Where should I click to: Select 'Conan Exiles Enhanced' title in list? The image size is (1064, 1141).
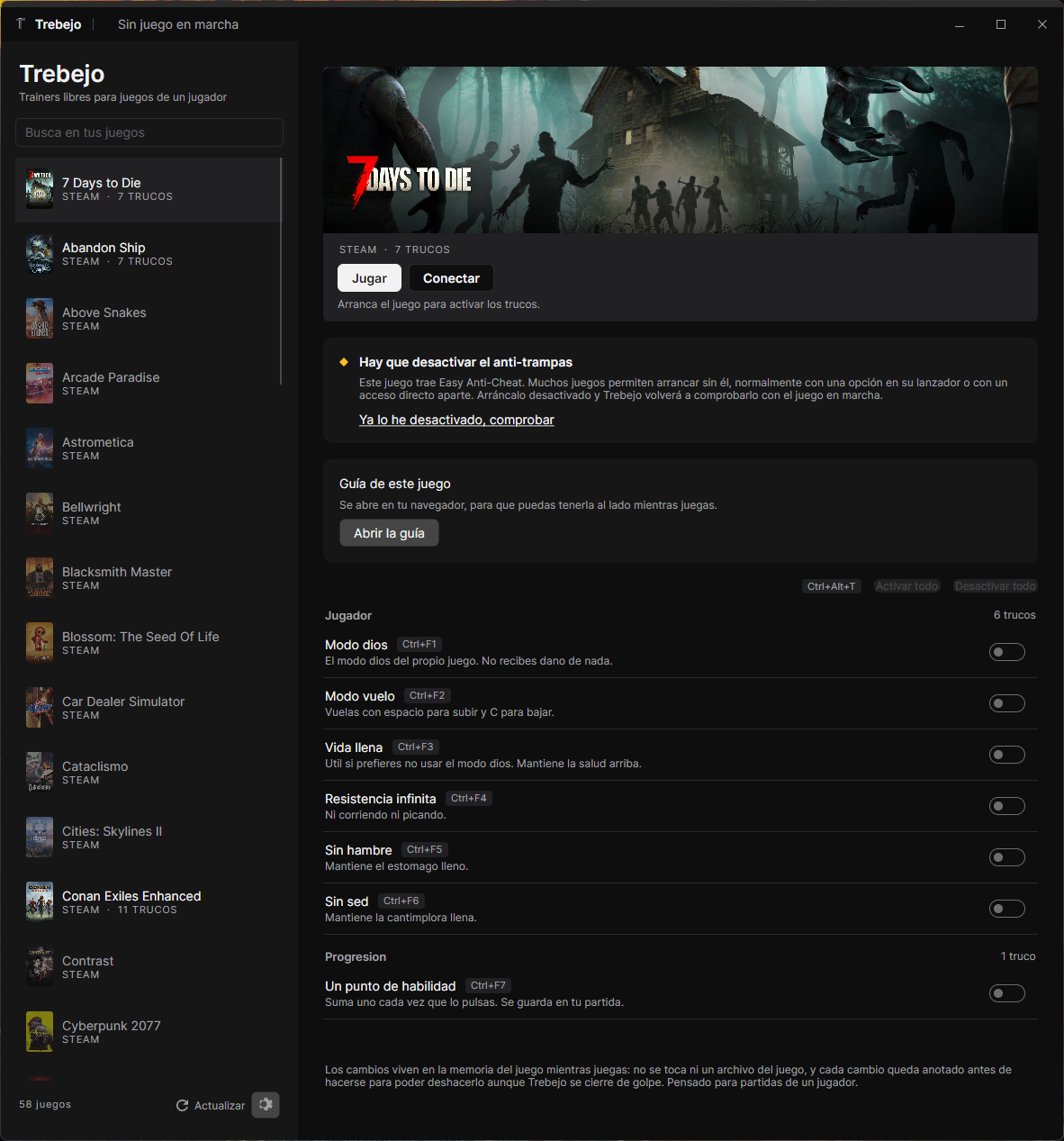click(131, 896)
